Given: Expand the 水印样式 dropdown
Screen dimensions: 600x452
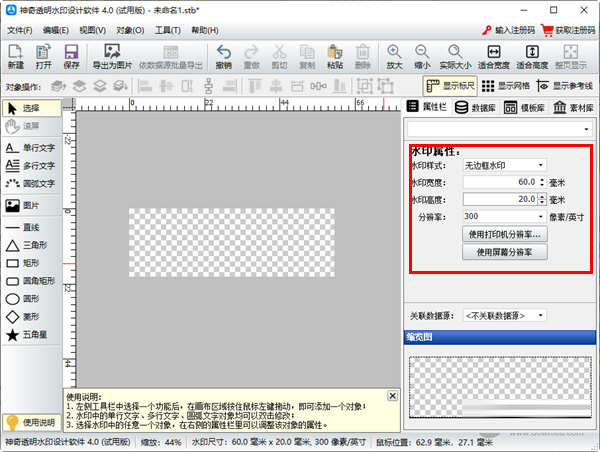Looking at the screenshot, I should coord(504,165).
